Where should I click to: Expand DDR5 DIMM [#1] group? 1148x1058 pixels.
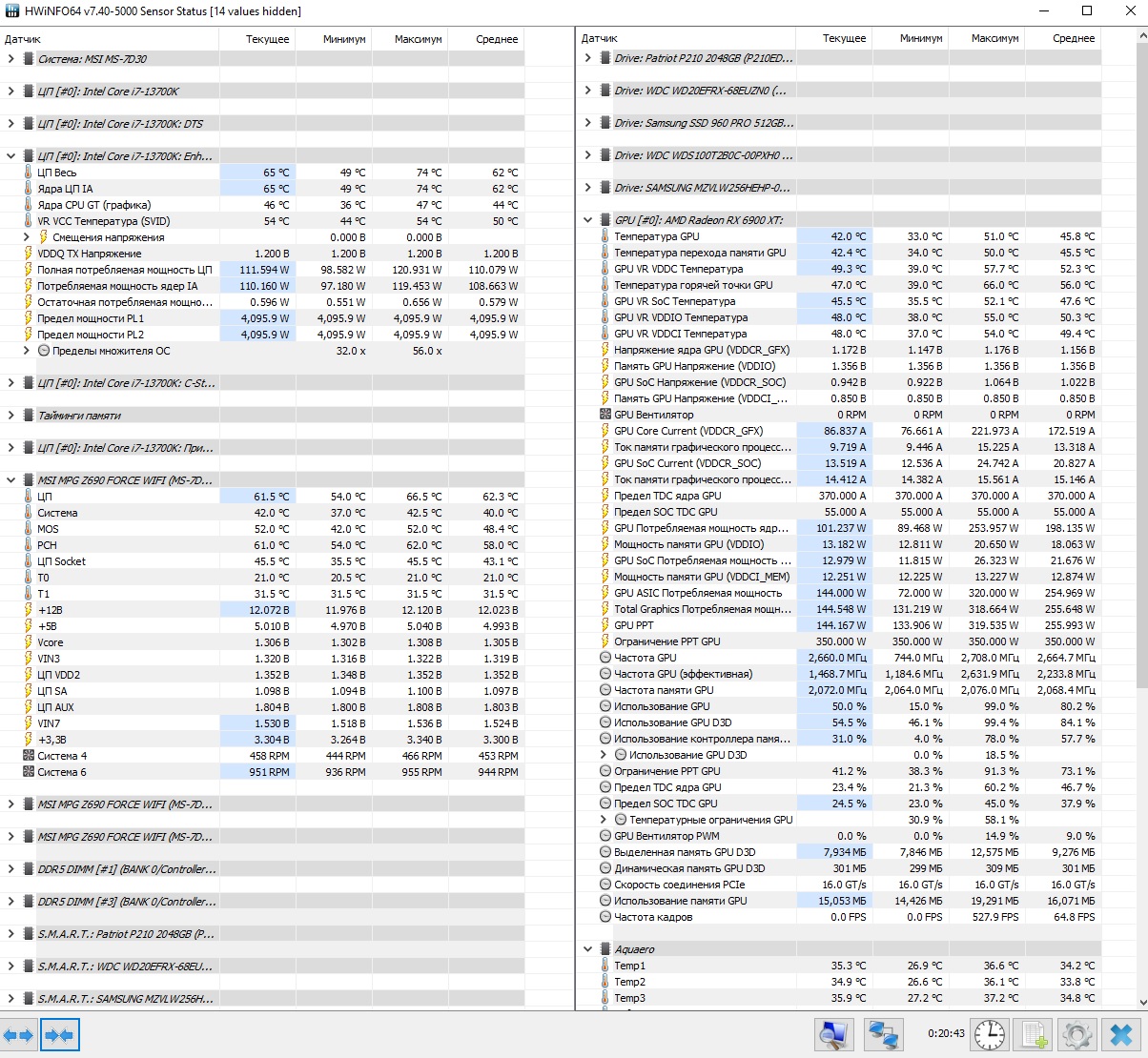point(10,869)
